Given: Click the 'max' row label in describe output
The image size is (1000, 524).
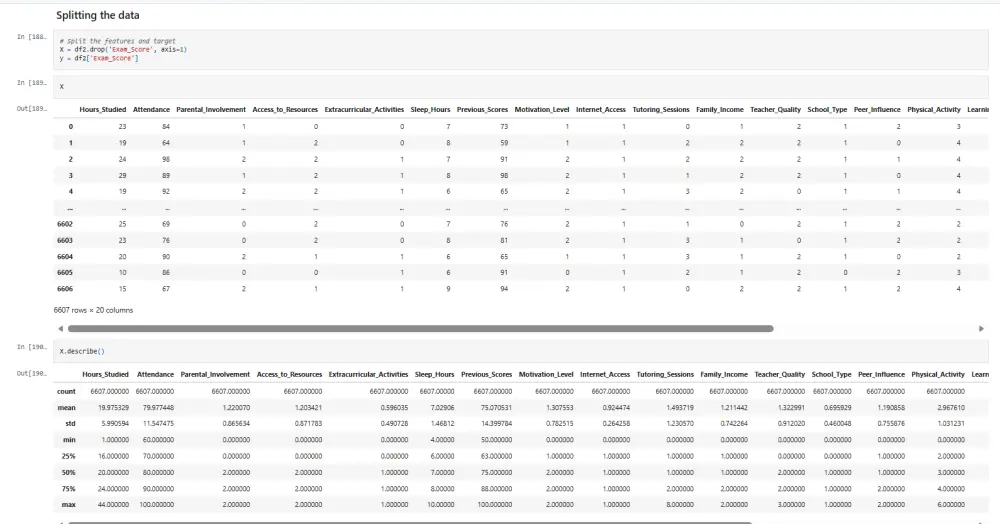Looking at the screenshot, I should pos(68,505).
